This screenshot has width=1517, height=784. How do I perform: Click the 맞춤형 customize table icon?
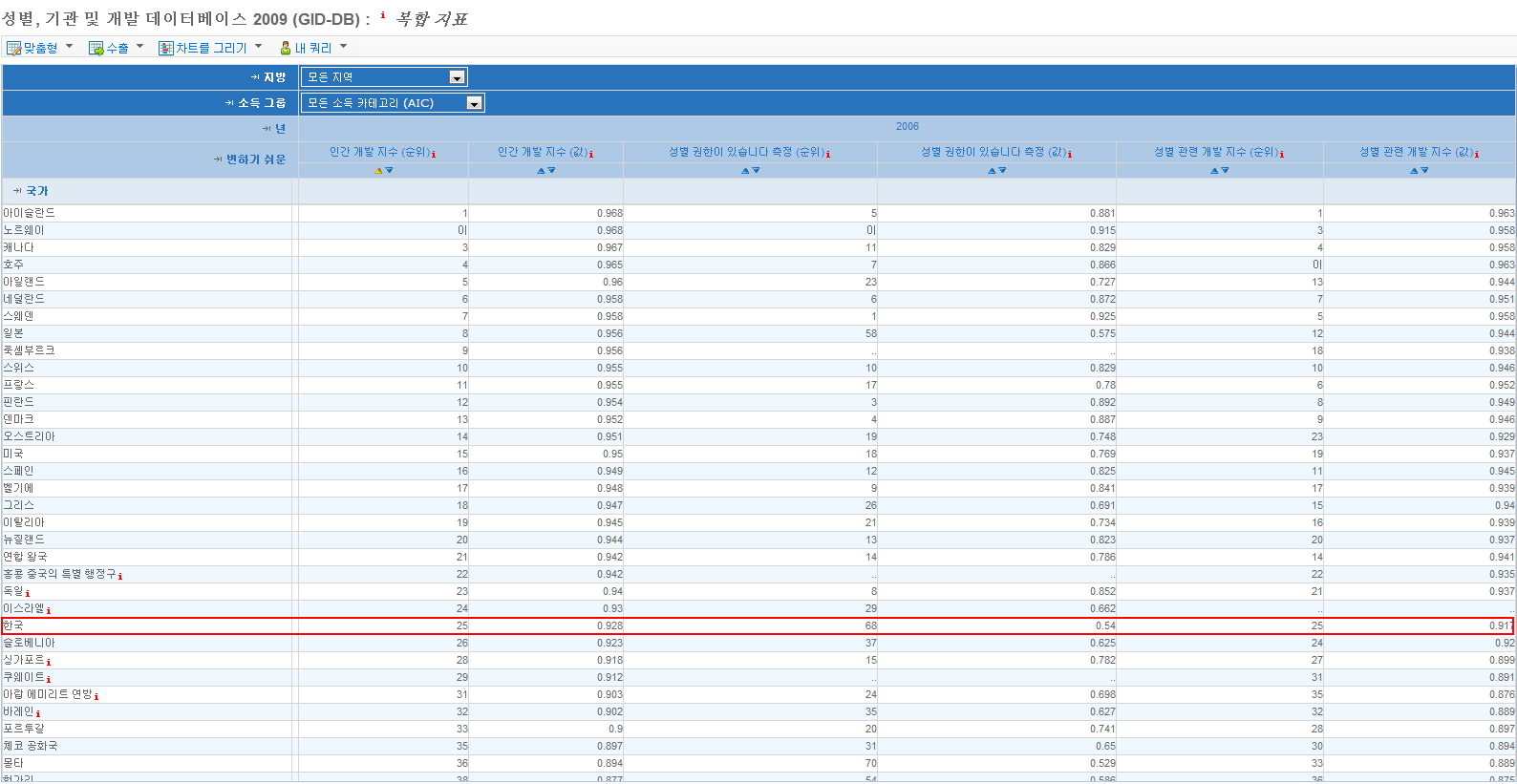tap(14, 48)
